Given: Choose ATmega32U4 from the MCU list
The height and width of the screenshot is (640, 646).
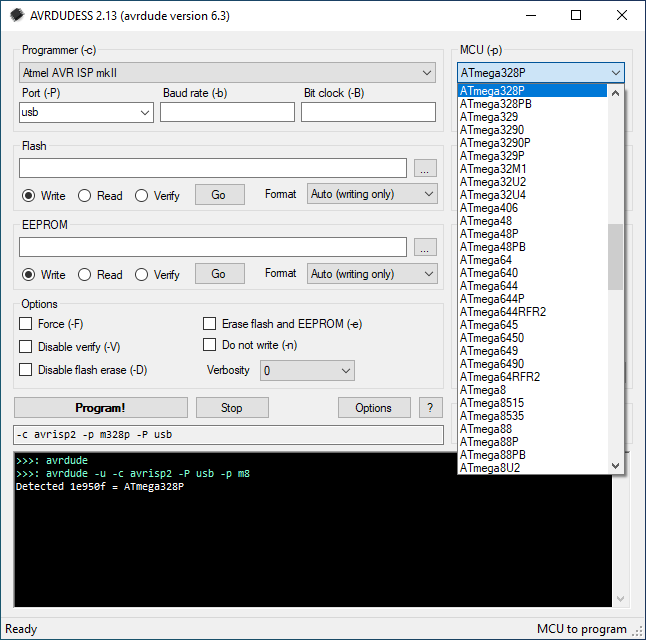Looking at the screenshot, I should tap(532, 195).
